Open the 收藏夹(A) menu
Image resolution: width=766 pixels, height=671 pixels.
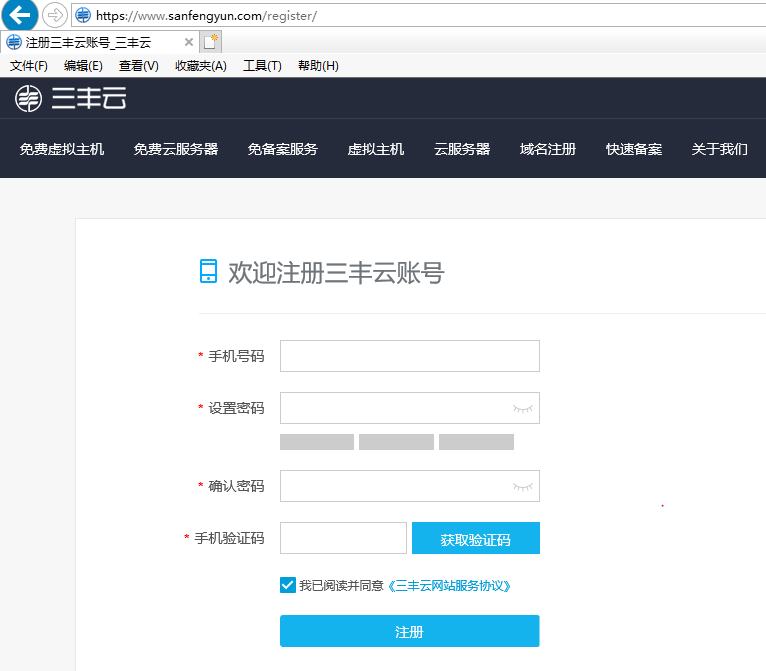pyautogui.click(x=200, y=66)
